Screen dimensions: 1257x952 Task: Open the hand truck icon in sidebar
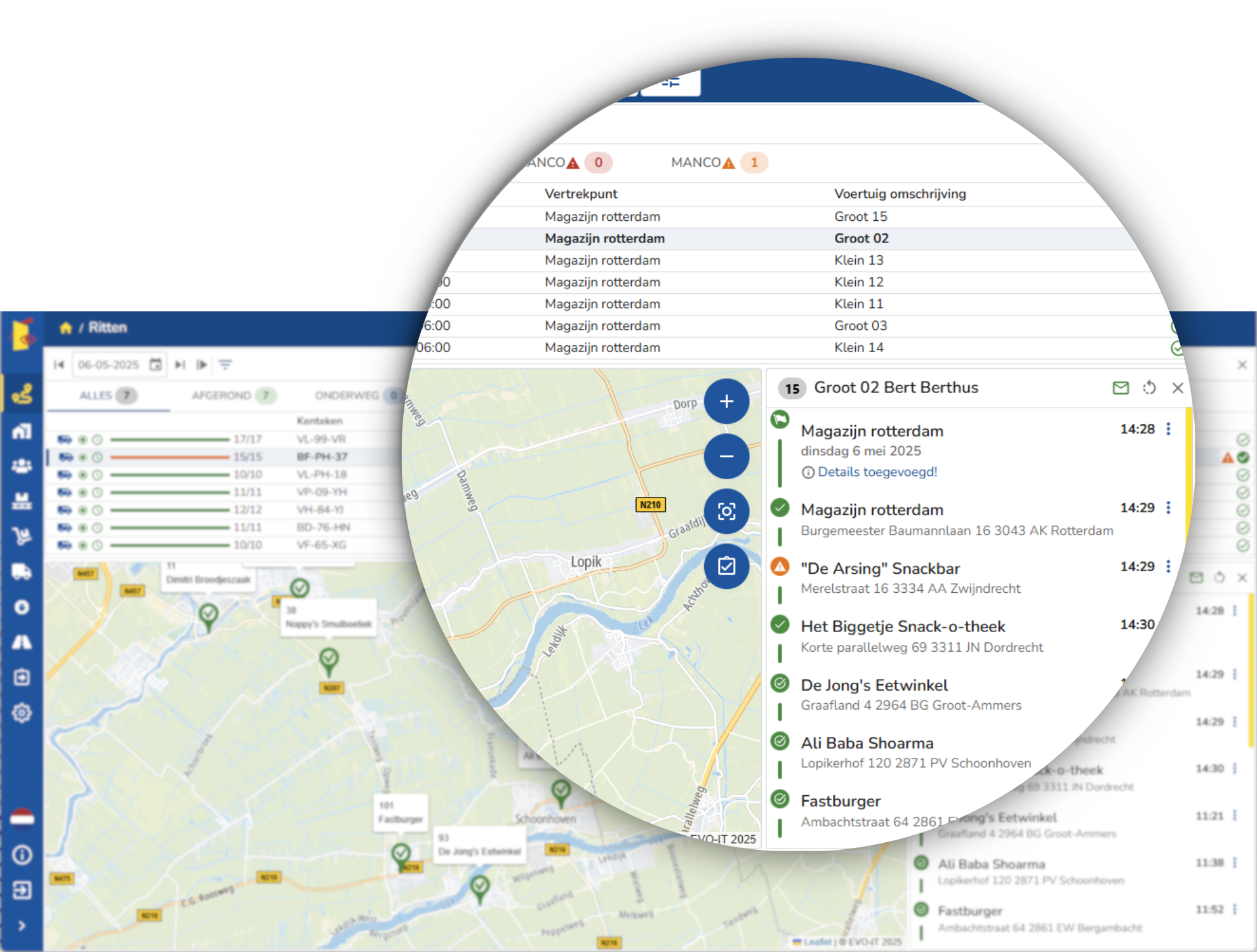(x=22, y=536)
